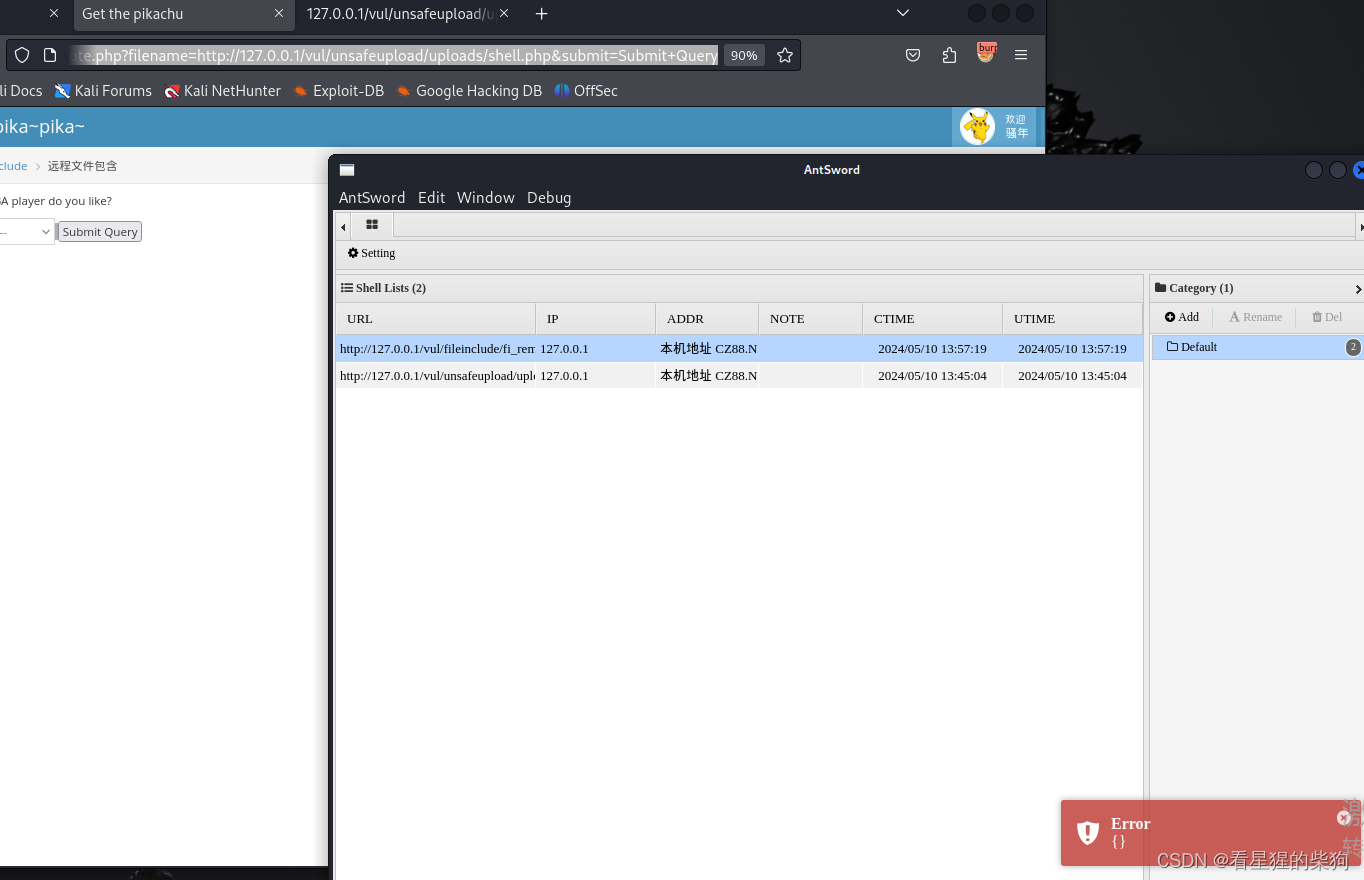The height and width of the screenshot is (880, 1364).
Task: Click the Pikachu user avatar
Action: (x=977, y=126)
